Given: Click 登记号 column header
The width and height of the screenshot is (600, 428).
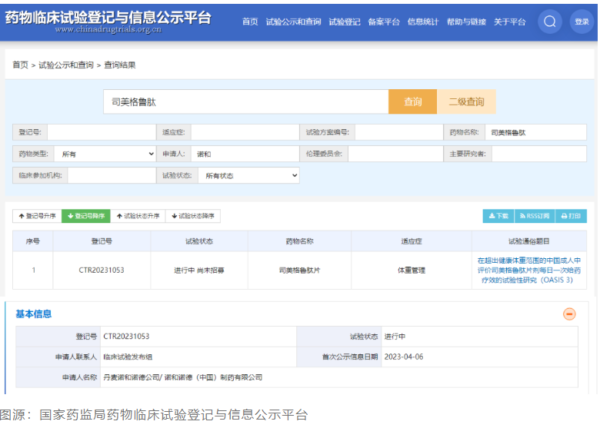Looking at the screenshot, I should (x=101, y=241).
